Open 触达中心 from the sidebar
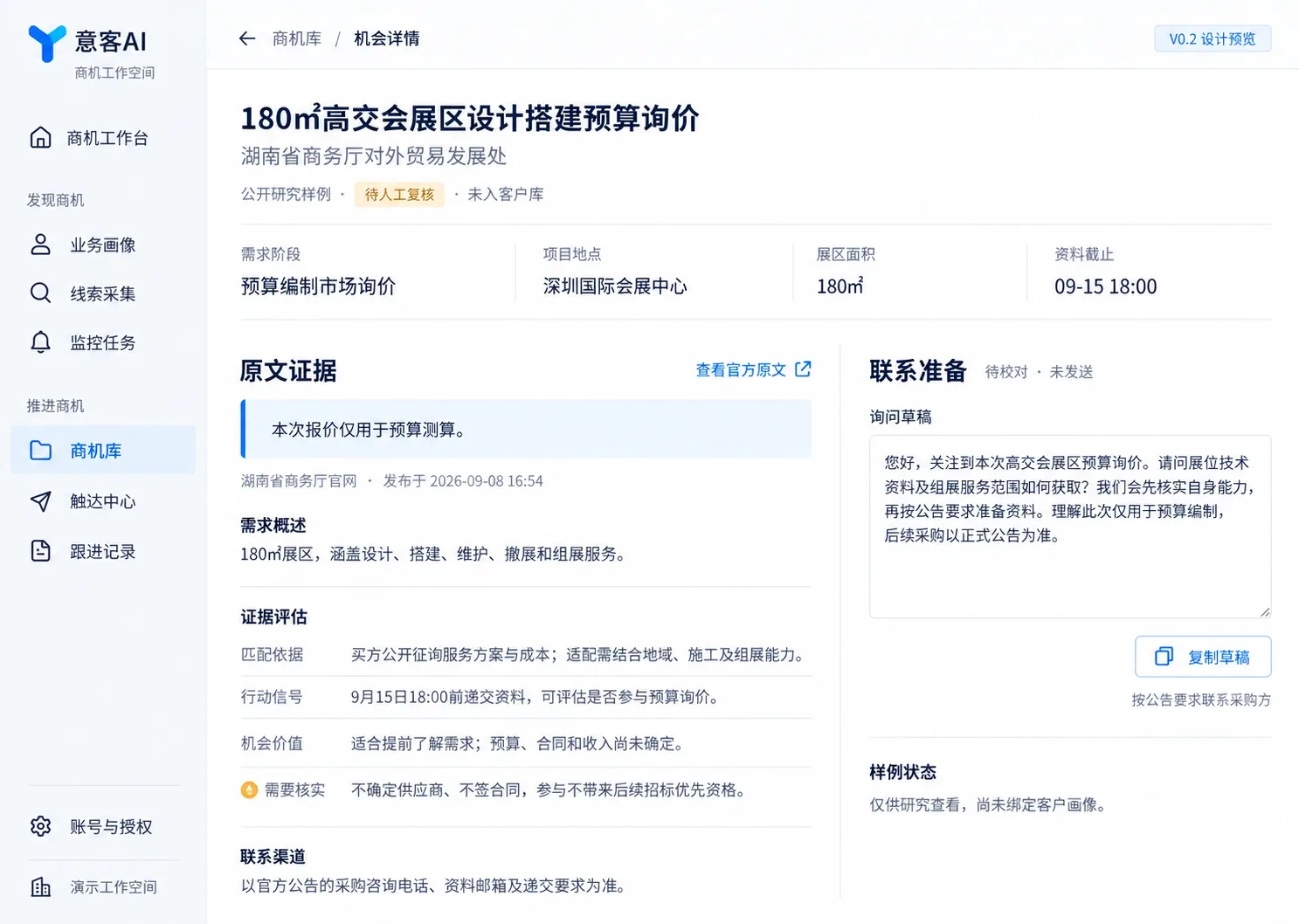This screenshot has width=1299, height=924. 103,500
